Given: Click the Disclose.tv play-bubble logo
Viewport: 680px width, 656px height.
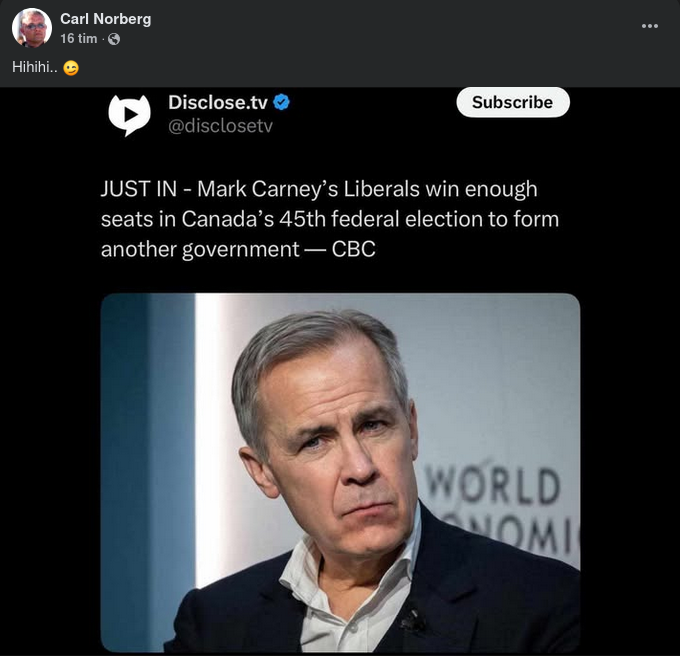Looking at the screenshot, I should point(129,114).
